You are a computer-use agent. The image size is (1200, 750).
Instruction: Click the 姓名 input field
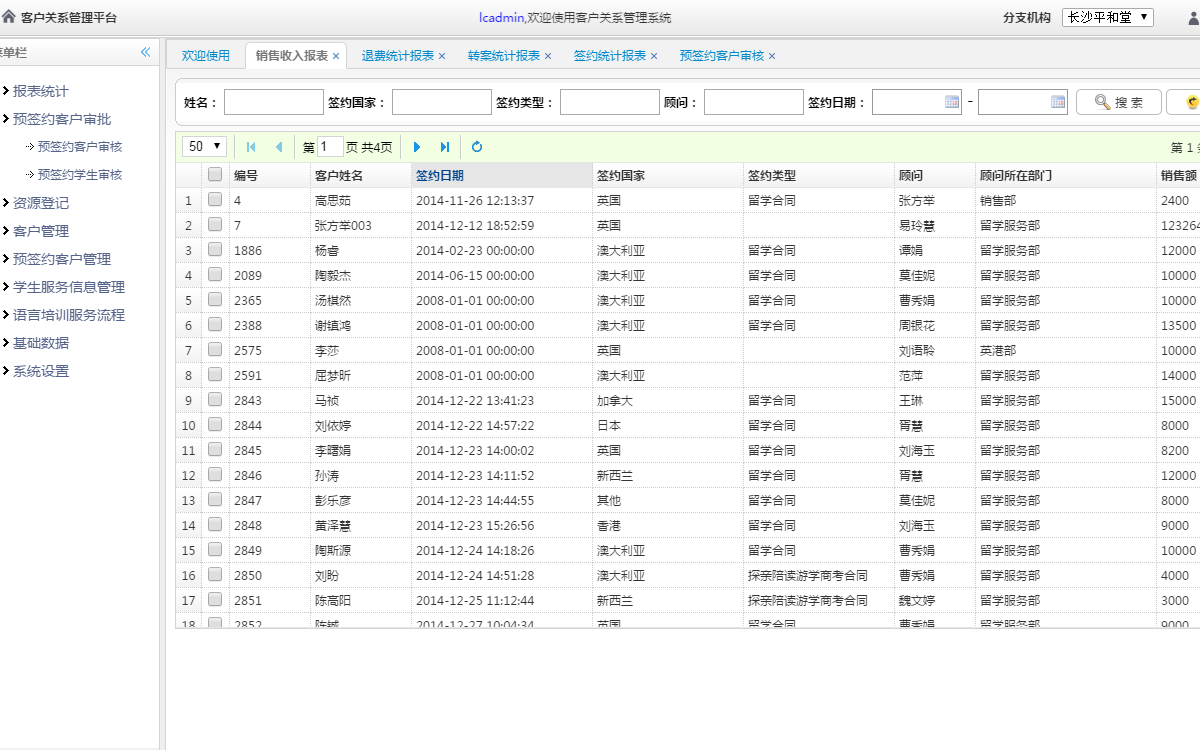point(274,102)
